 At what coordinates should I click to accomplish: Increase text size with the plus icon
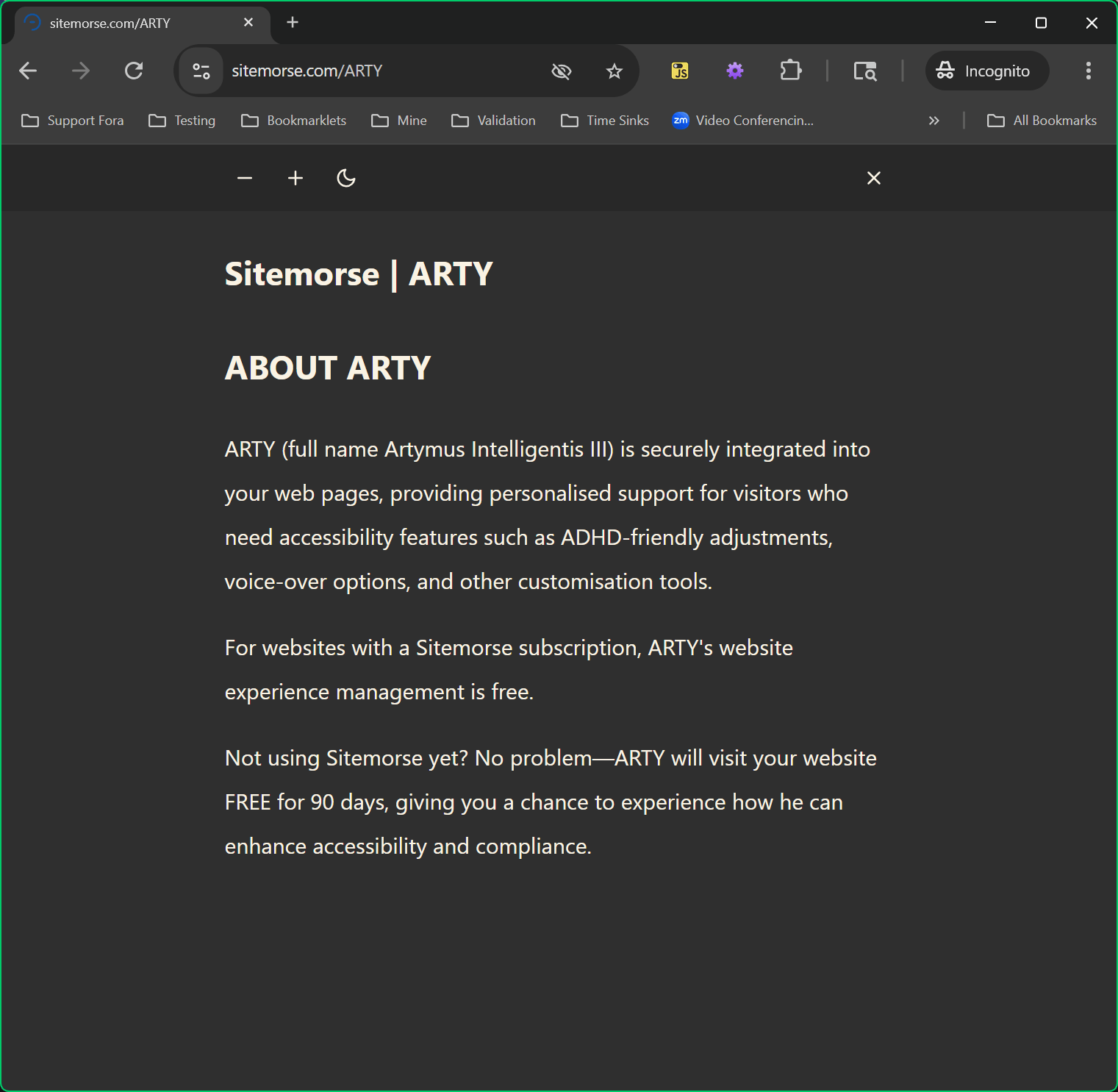click(x=295, y=178)
